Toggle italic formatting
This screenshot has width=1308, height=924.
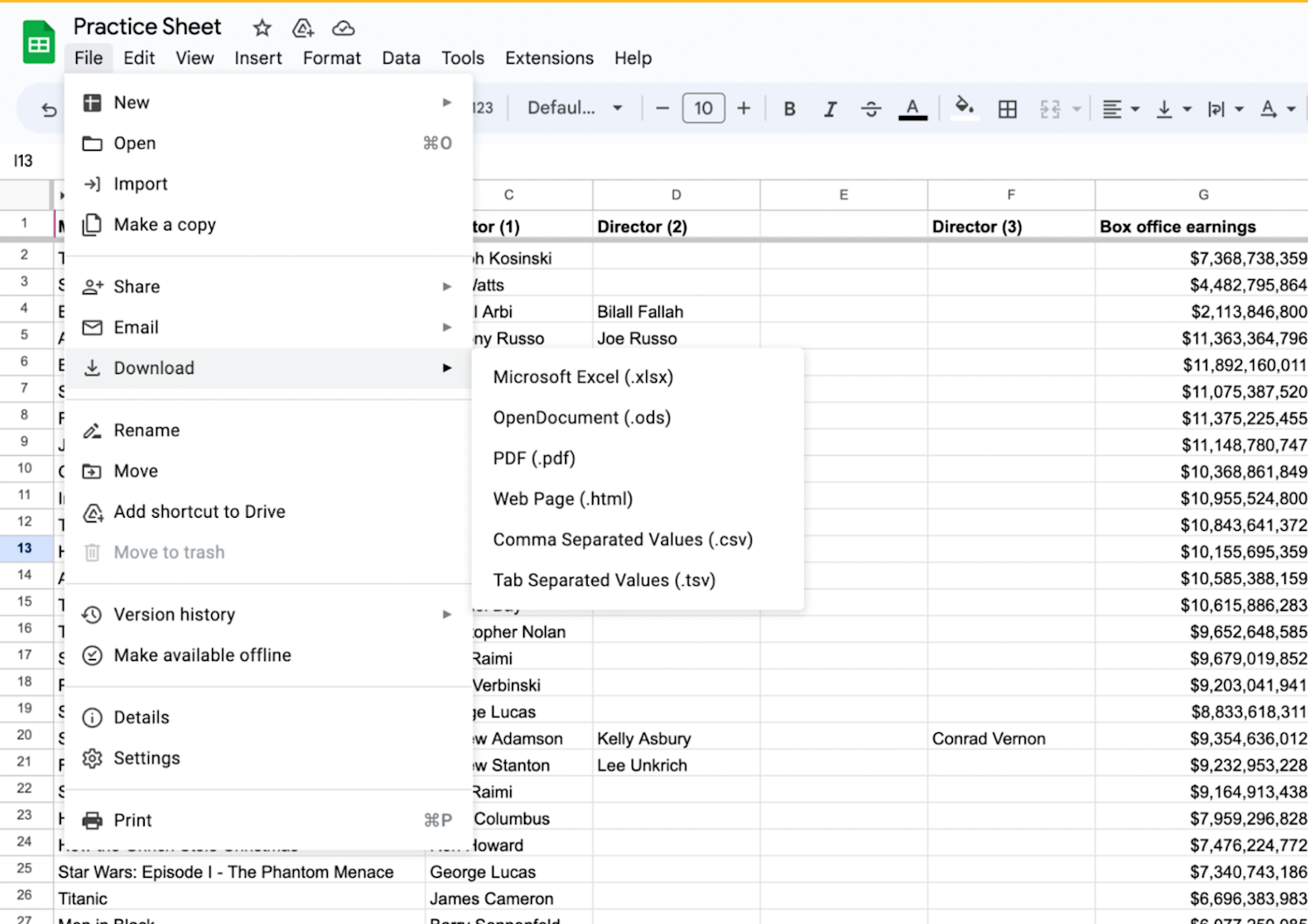pos(830,108)
